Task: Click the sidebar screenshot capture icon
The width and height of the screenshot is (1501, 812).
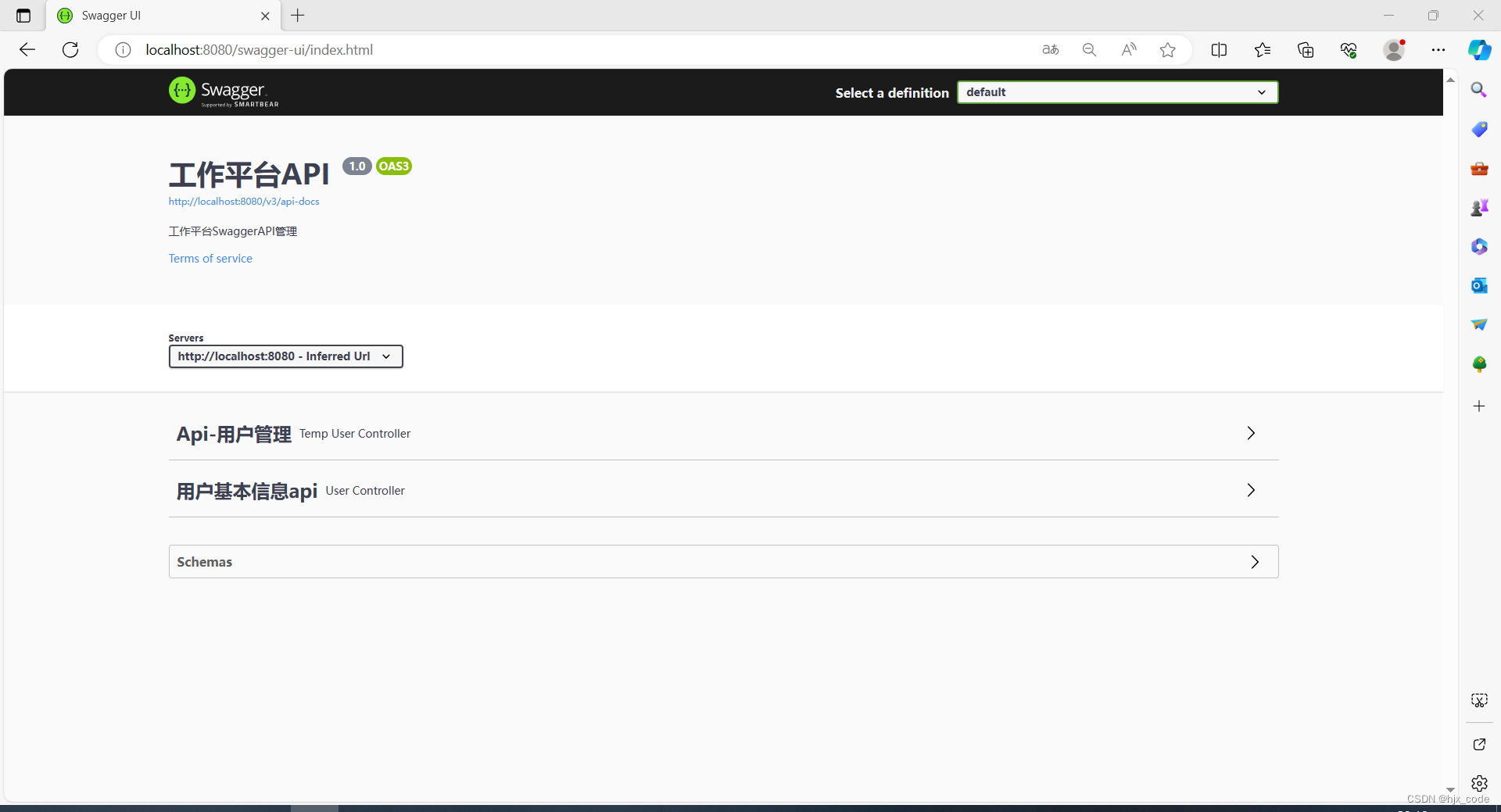Action: coord(1479,700)
